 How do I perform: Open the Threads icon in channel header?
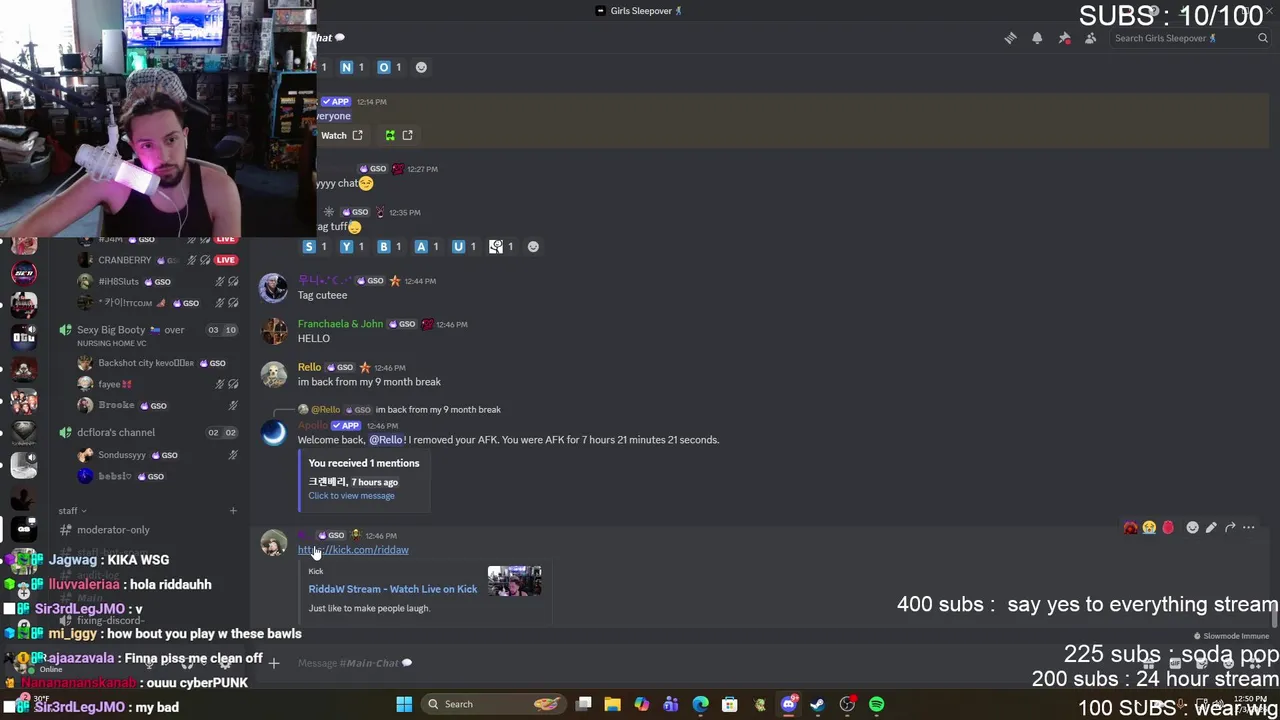[x=1010, y=38]
